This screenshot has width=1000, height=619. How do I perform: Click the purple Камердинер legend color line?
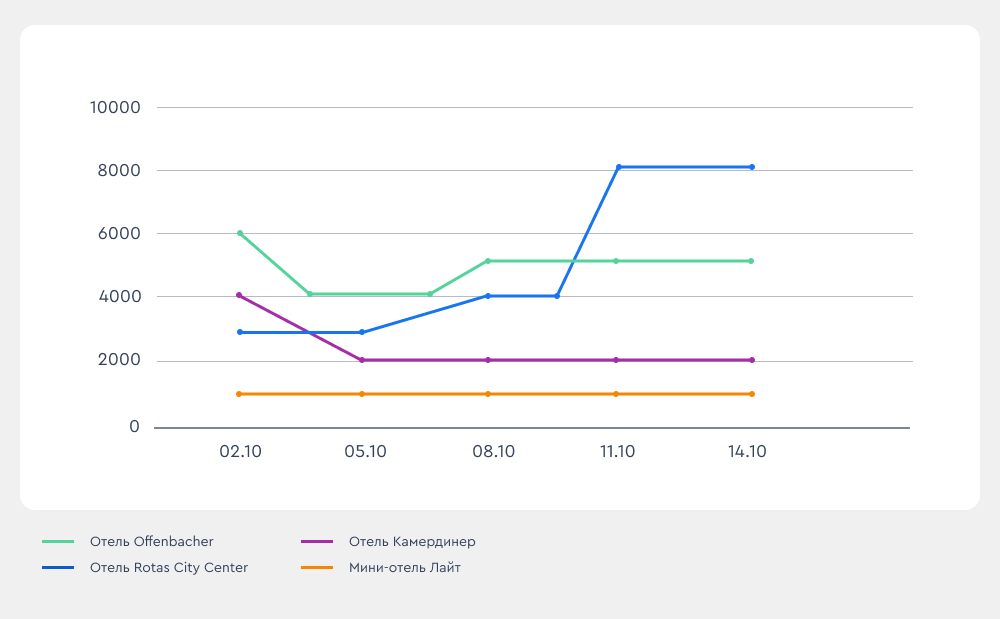coord(317,542)
